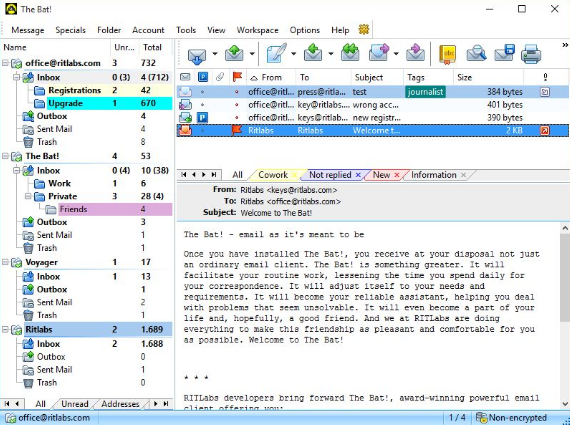Switch to Addresses folder tab

pos(120,404)
